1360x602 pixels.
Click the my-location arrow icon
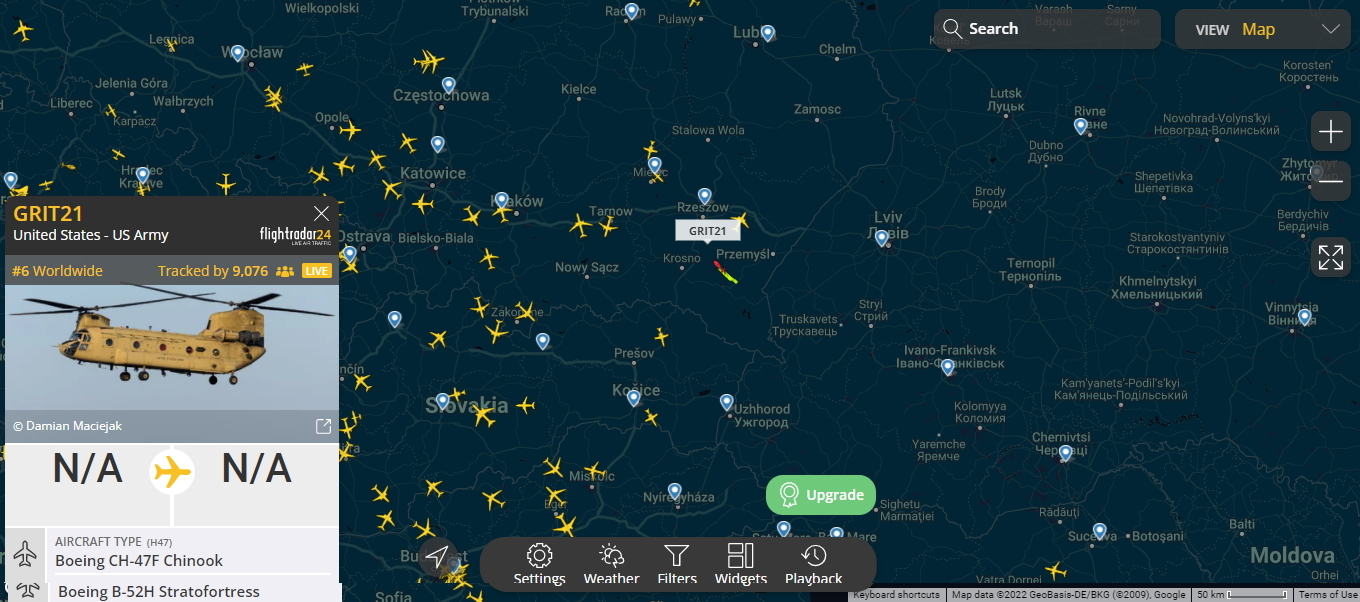coord(437,557)
